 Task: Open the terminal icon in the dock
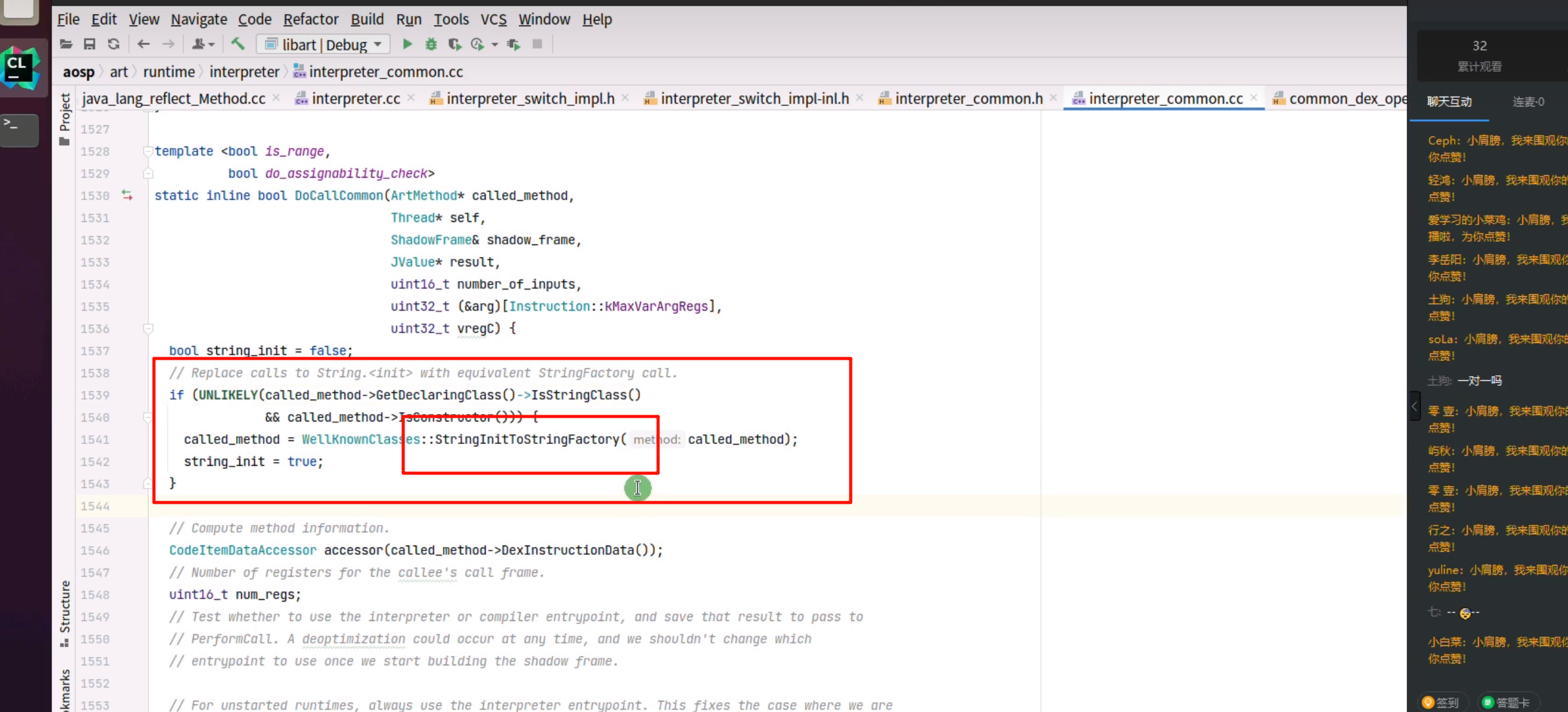19,127
